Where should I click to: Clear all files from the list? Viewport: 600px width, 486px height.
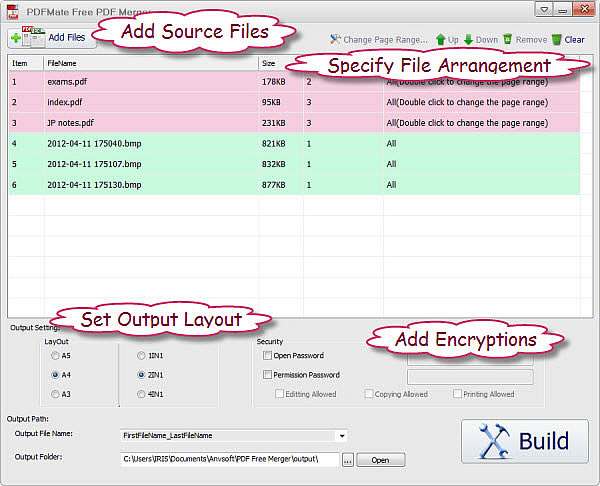coord(567,40)
